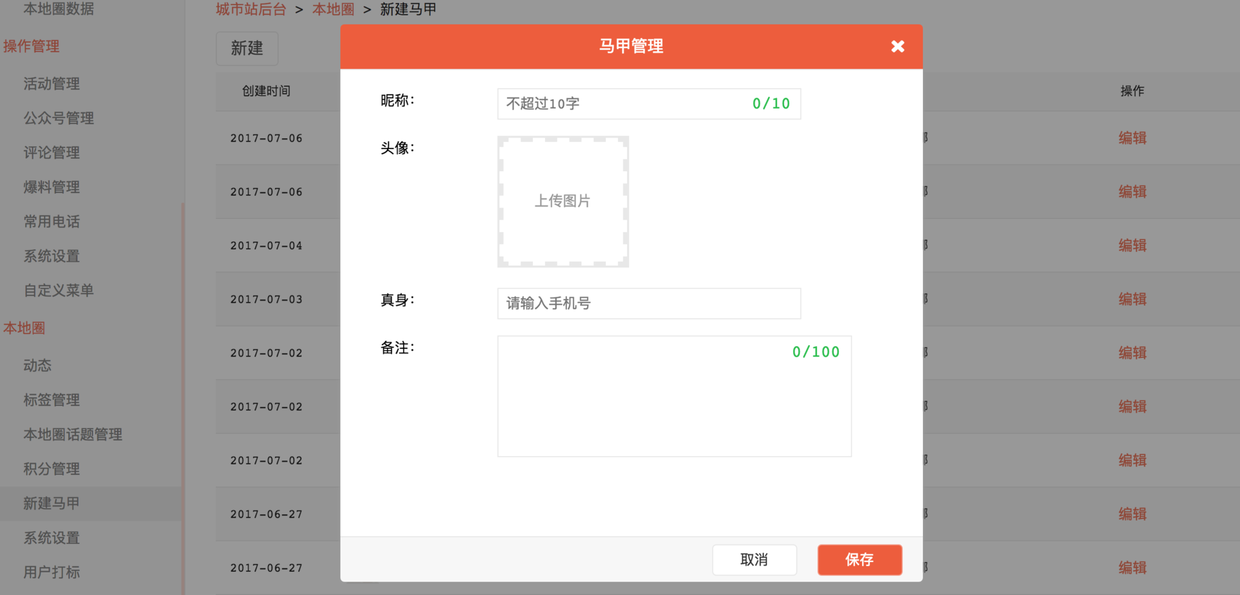Click the 取消 button
The width and height of the screenshot is (1240, 595).
pyautogui.click(x=754, y=560)
